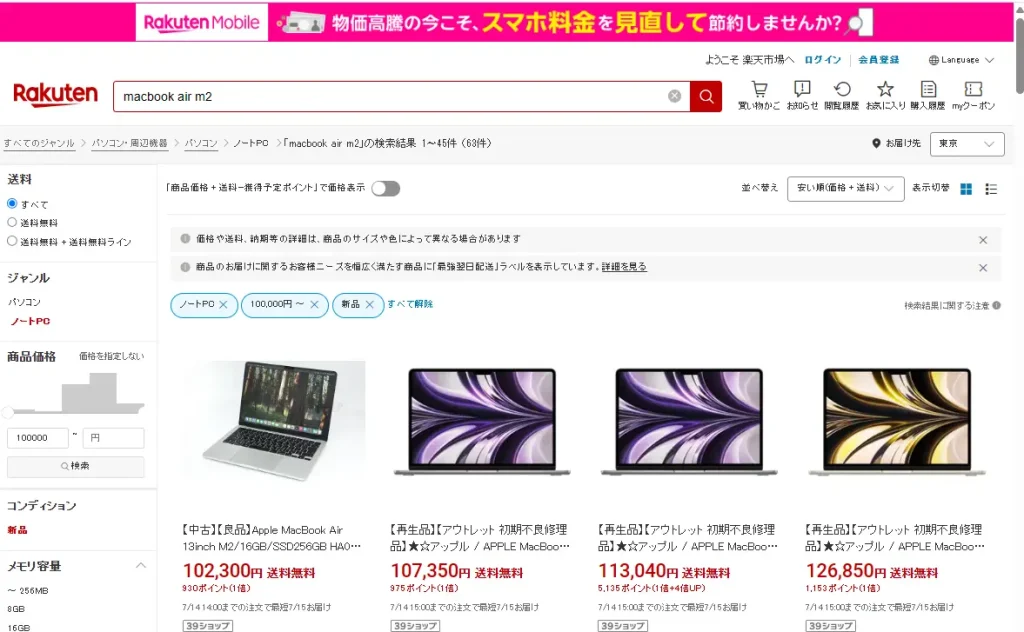
Task: Select ～256MB memory option
Action: (x=28, y=591)
